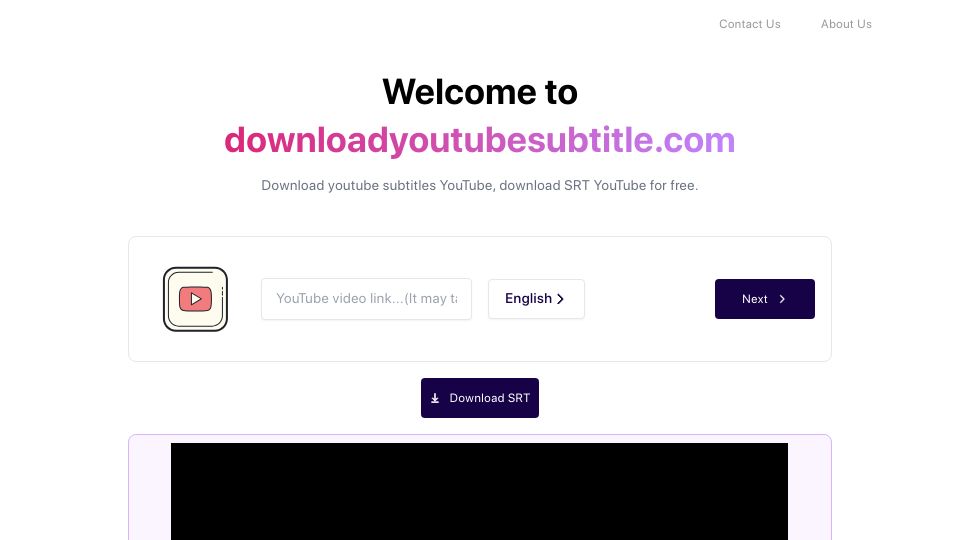Click the downloadyoutubesubtitle.com heading text
960x540 pixels.
click(x=479, y=140)
